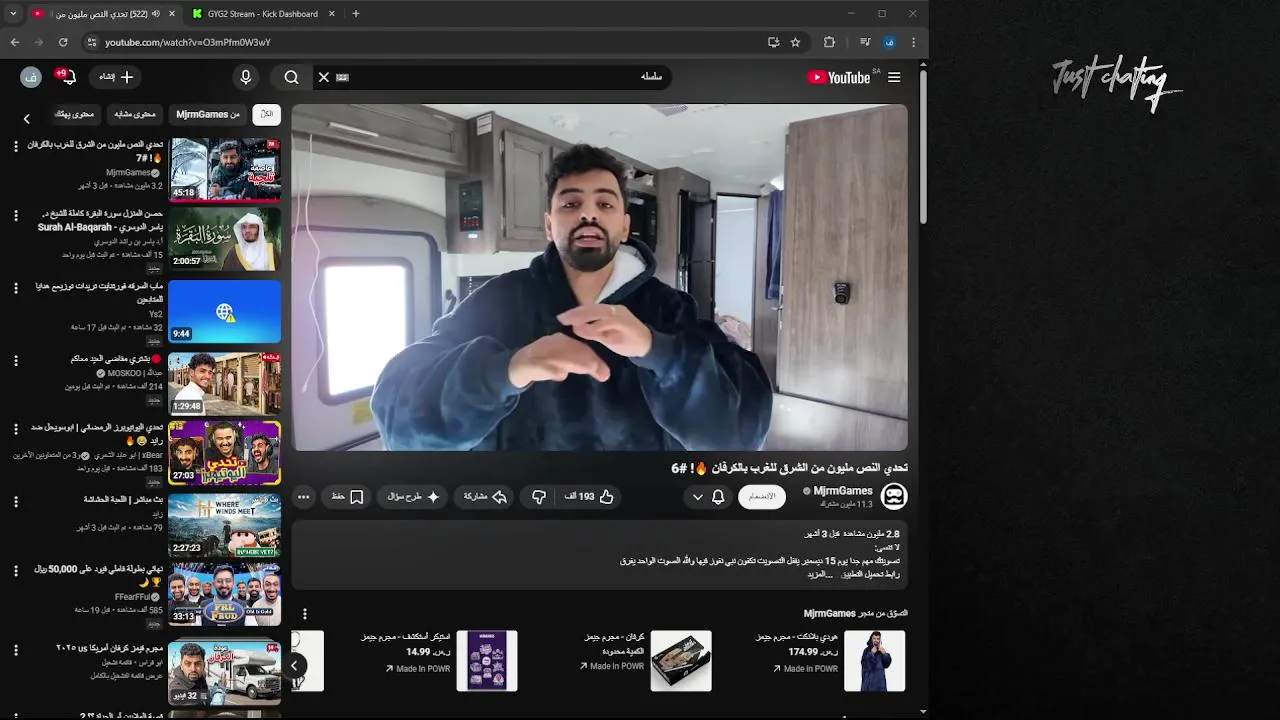Ask a question (طرح سؤال) button
This screenshot has height=720, width=1280.
click(414, 496)
